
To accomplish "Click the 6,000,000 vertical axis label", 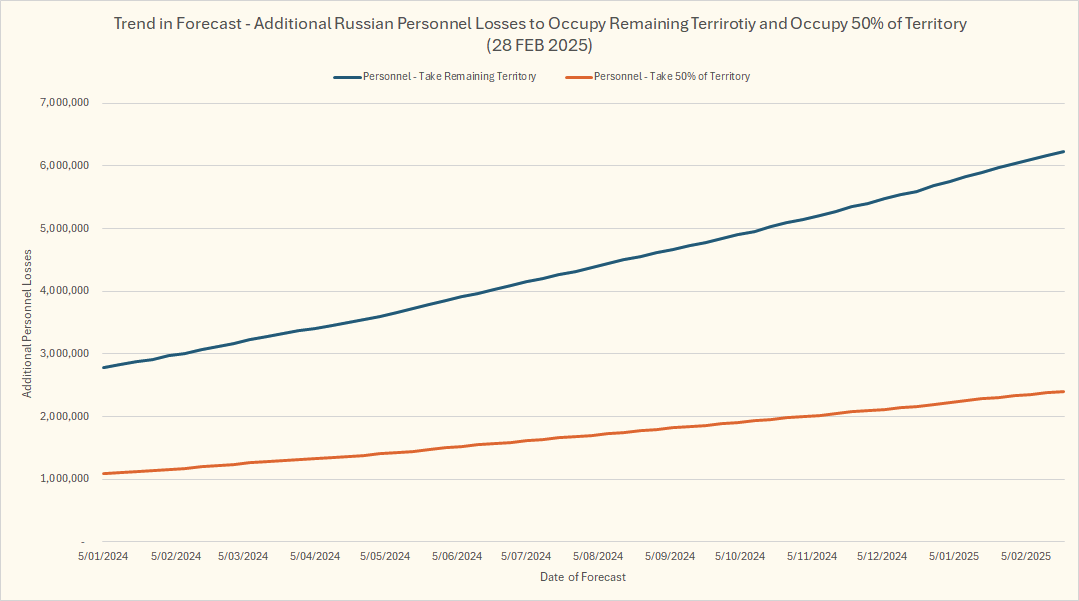I will [x=65, y=165].
